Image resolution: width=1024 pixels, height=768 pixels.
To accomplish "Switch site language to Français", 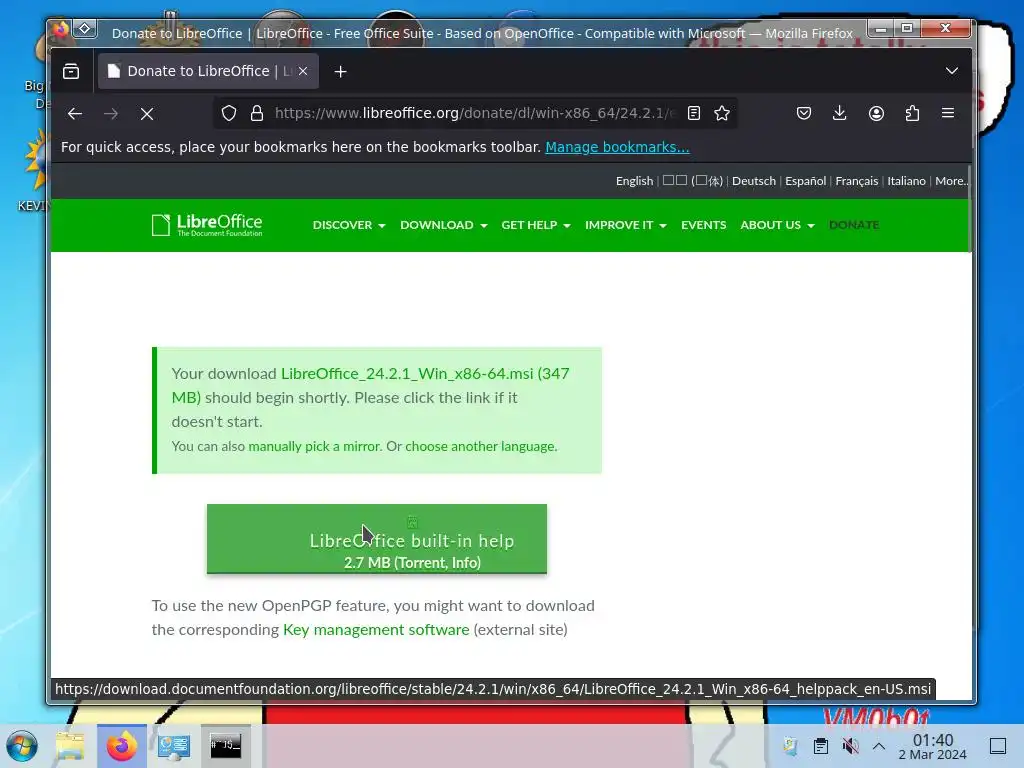I will 856,181.
